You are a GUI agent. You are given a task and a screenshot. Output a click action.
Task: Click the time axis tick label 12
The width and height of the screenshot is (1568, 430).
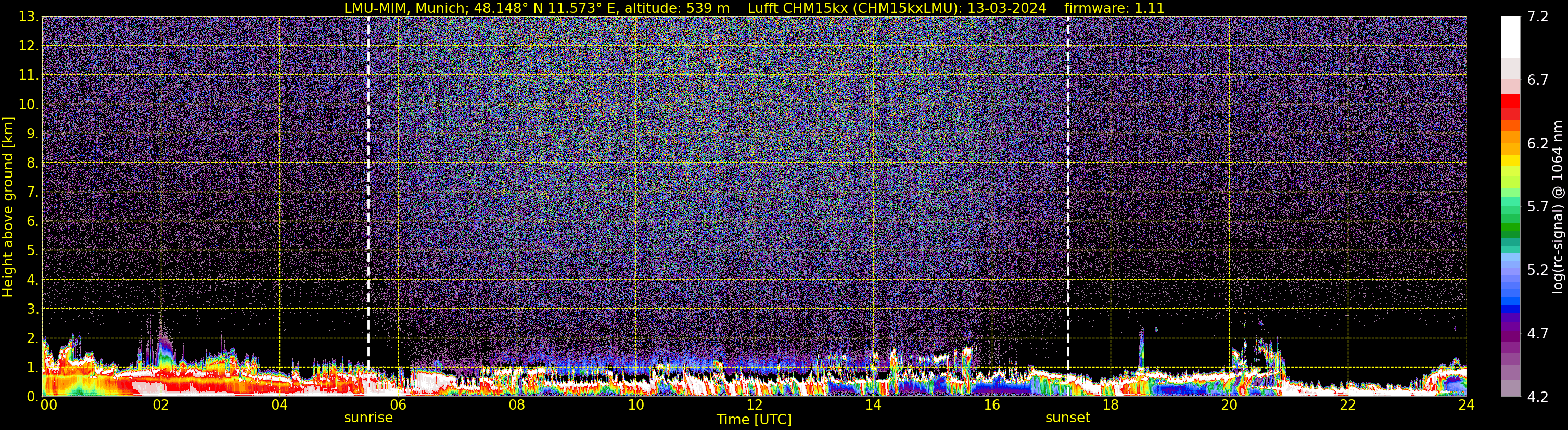pos(754,405)
